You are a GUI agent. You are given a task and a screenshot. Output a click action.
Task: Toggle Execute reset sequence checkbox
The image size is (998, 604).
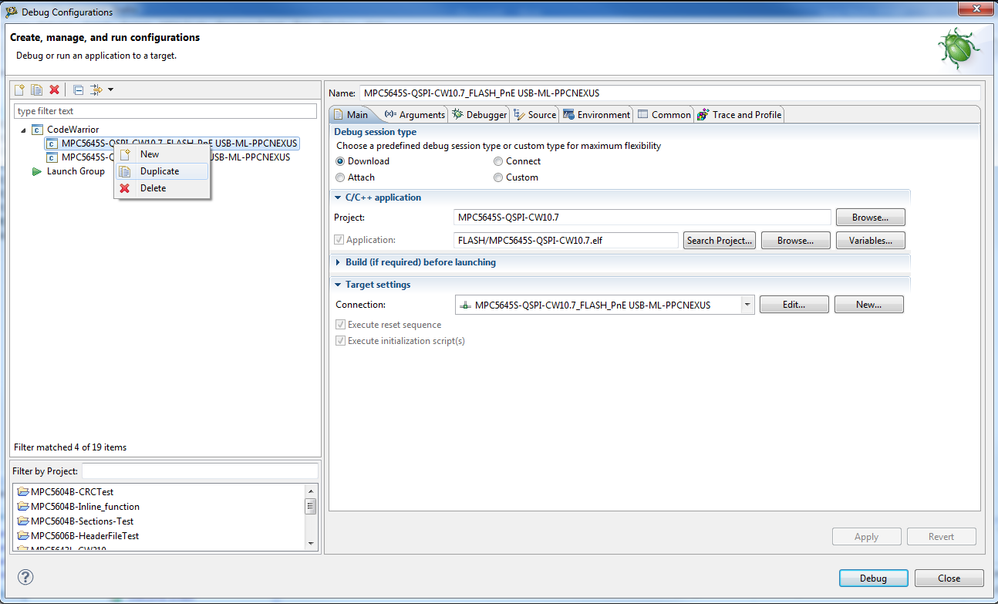[x=341, y=325]
